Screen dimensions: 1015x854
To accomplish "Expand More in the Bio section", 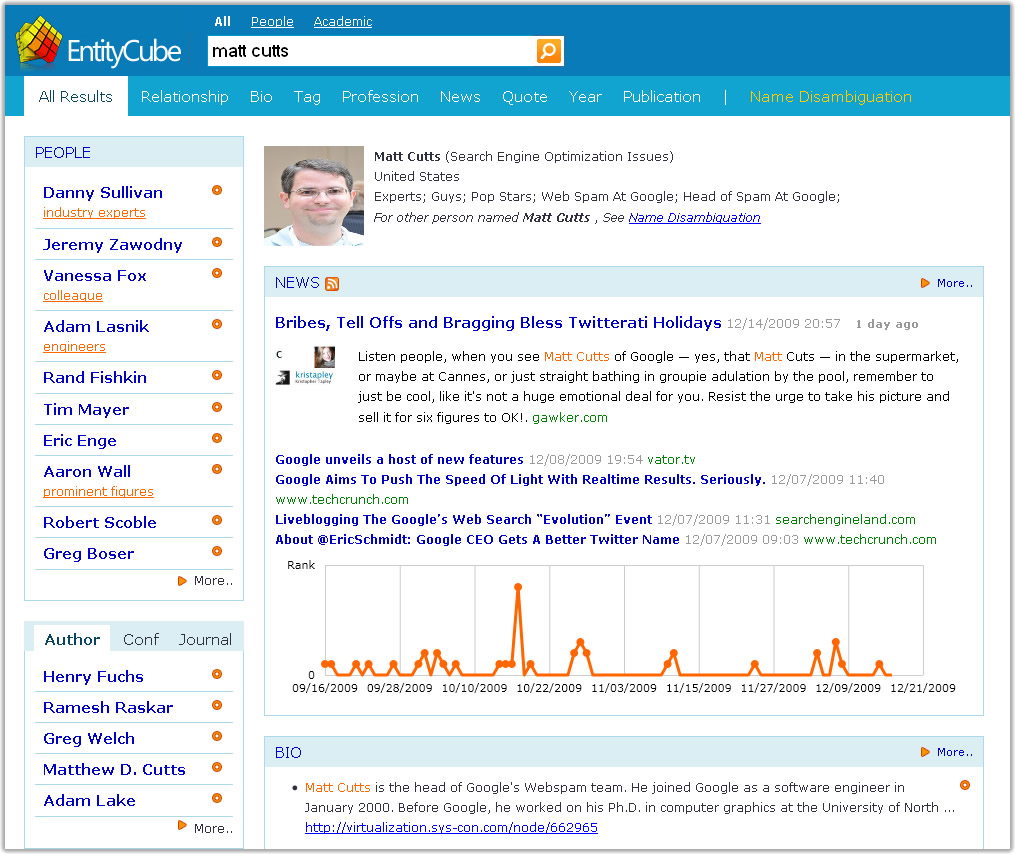I will click(x=954, y=753).
